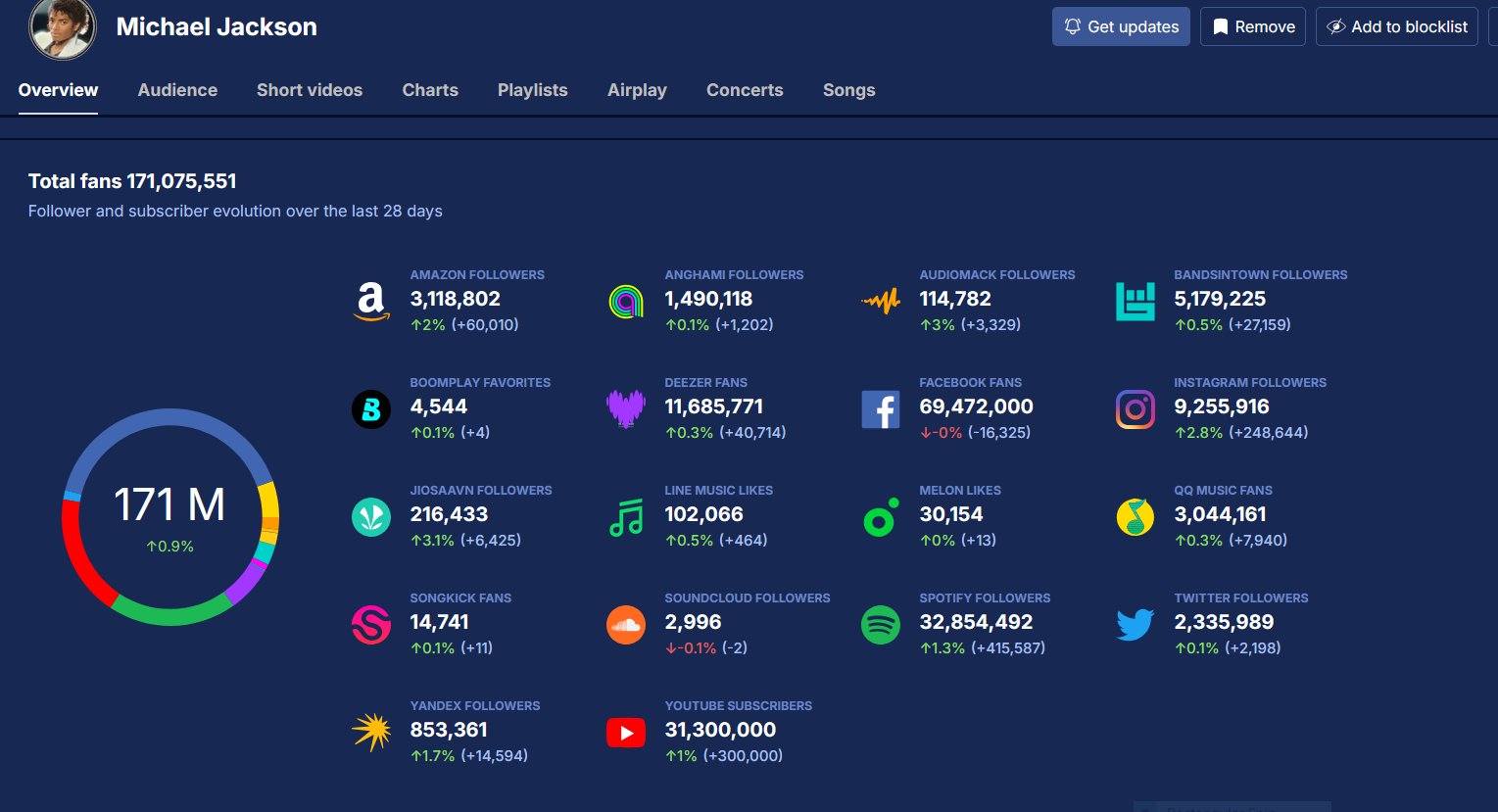The width and height of the screenshot is (1498, 812).
Task: Click the QQ Music fans count 3,044,161
Action: [1220, 514]
